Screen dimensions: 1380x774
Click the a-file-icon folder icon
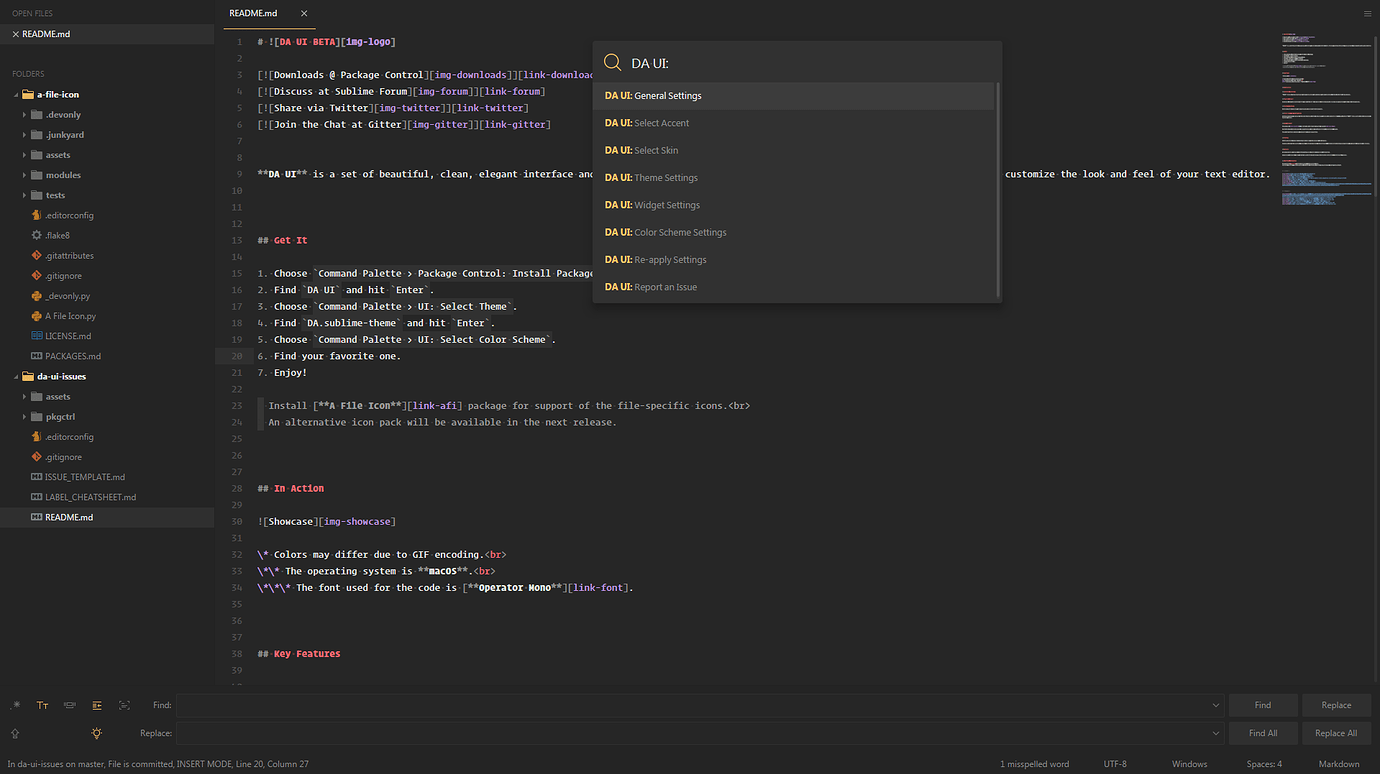coord(27,94)
